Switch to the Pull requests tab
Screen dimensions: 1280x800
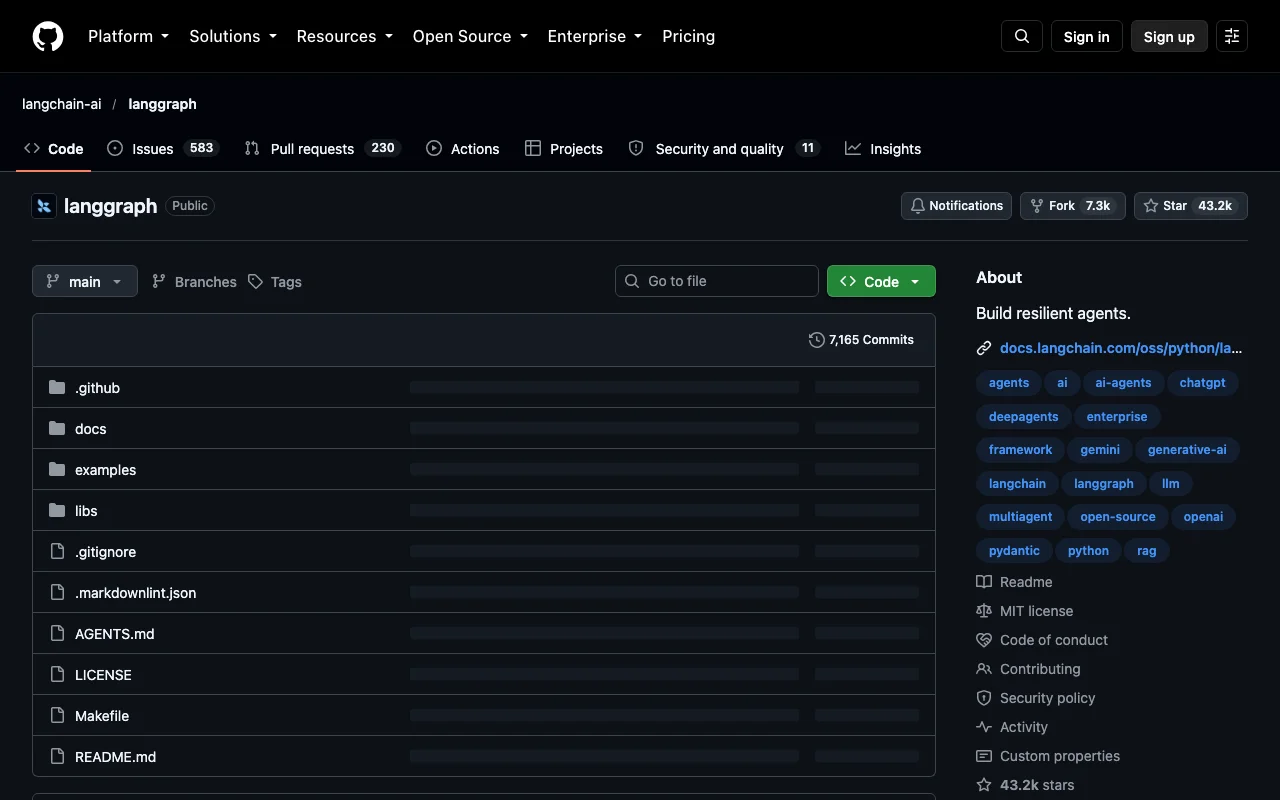tap(321, 148)
